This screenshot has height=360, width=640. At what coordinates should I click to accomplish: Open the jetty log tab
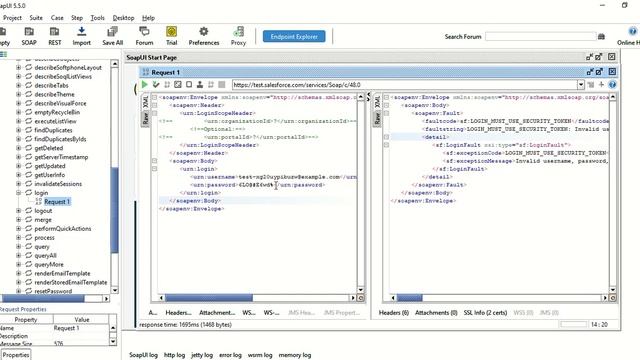pyautogui.click(x=202, y=355)
